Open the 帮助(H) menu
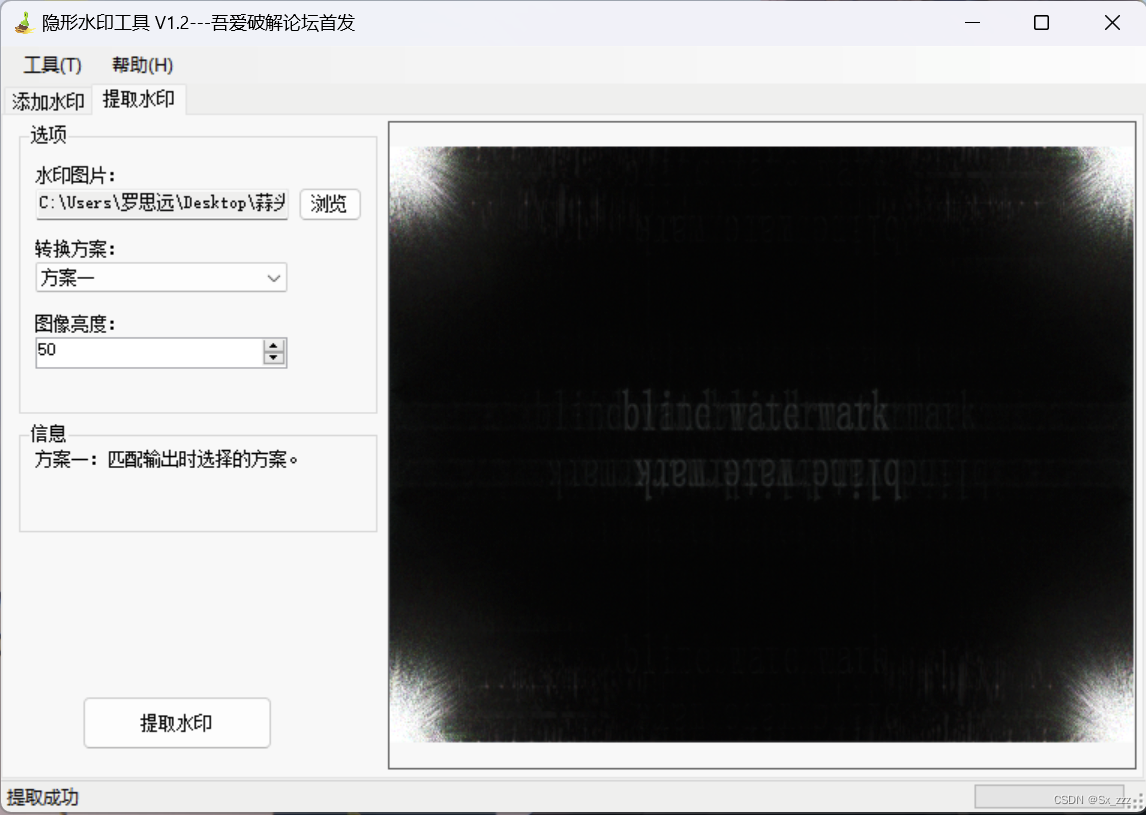 (143, 65)
